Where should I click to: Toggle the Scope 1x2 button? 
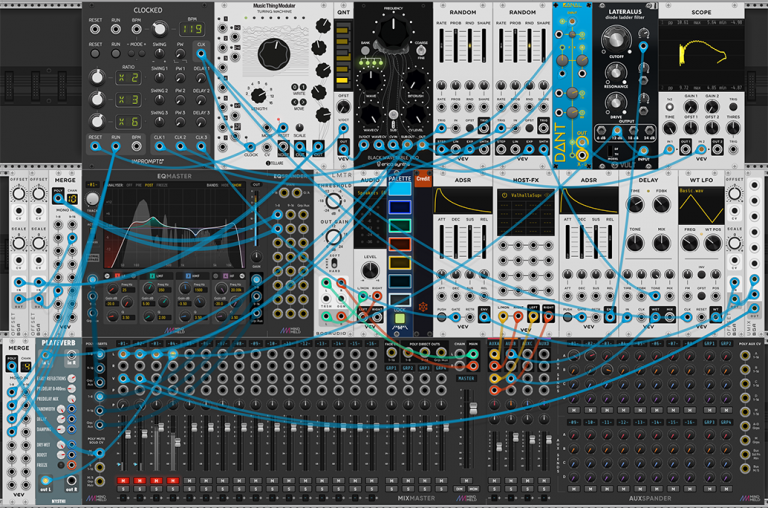pos(669,107)
